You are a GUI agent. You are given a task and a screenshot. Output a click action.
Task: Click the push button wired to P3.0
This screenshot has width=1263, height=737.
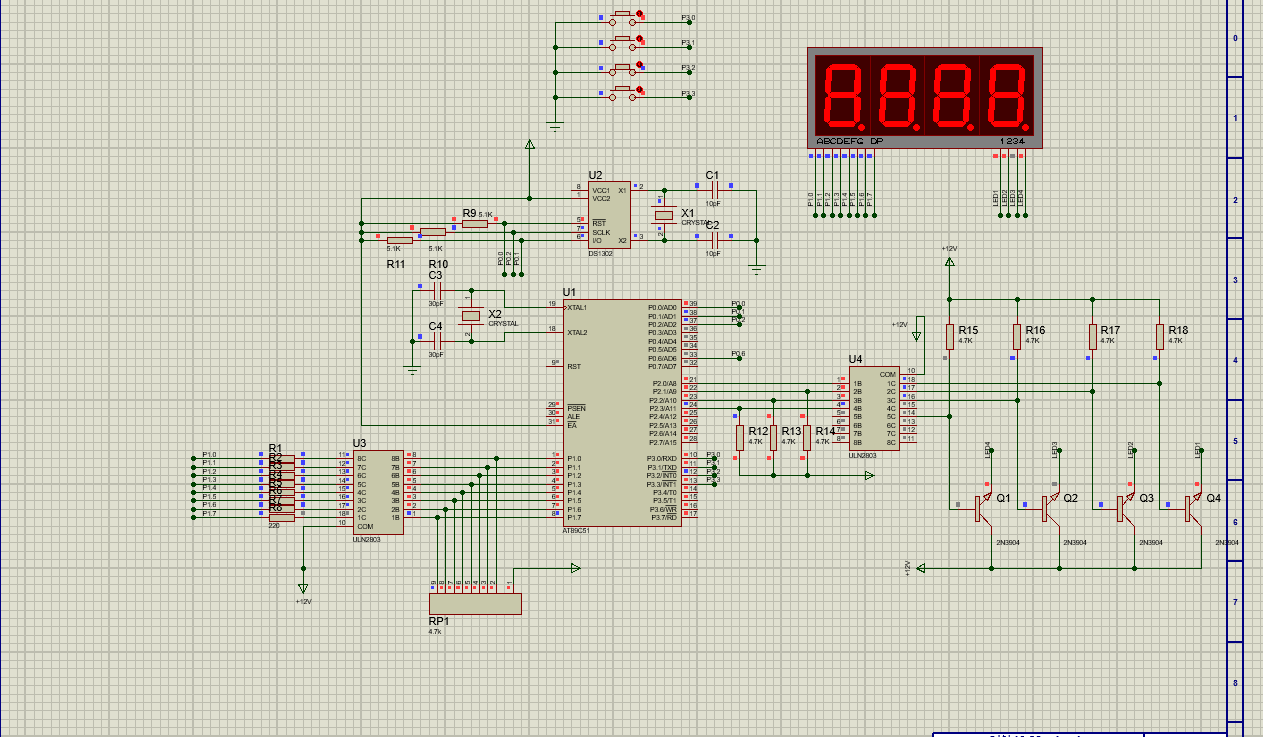623,17
